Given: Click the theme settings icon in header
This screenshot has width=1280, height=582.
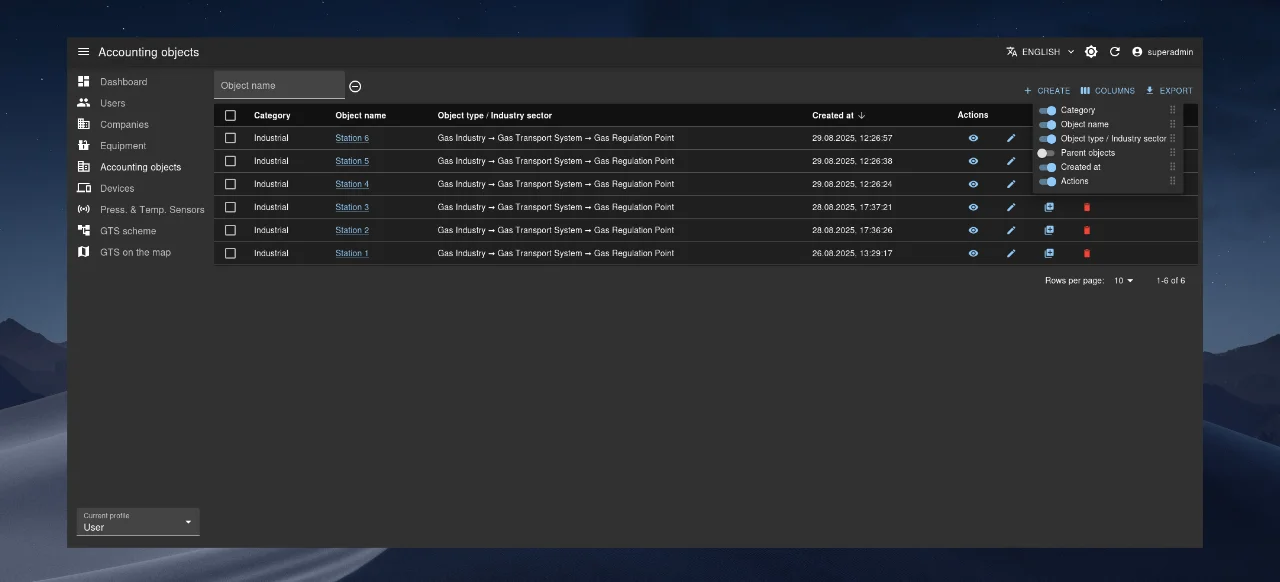Looking at the screenshot, I should pyautogui.click(x=1091, y=52).
